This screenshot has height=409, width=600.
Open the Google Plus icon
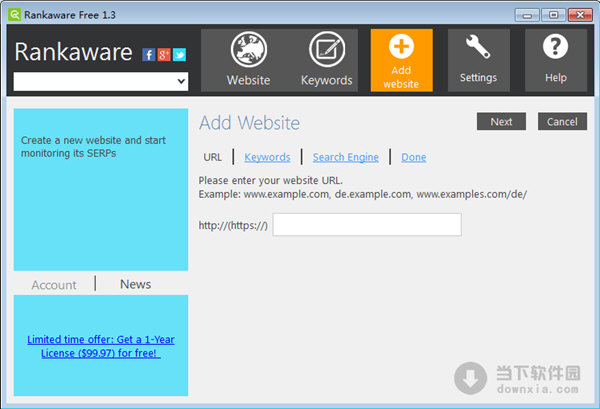164,55
